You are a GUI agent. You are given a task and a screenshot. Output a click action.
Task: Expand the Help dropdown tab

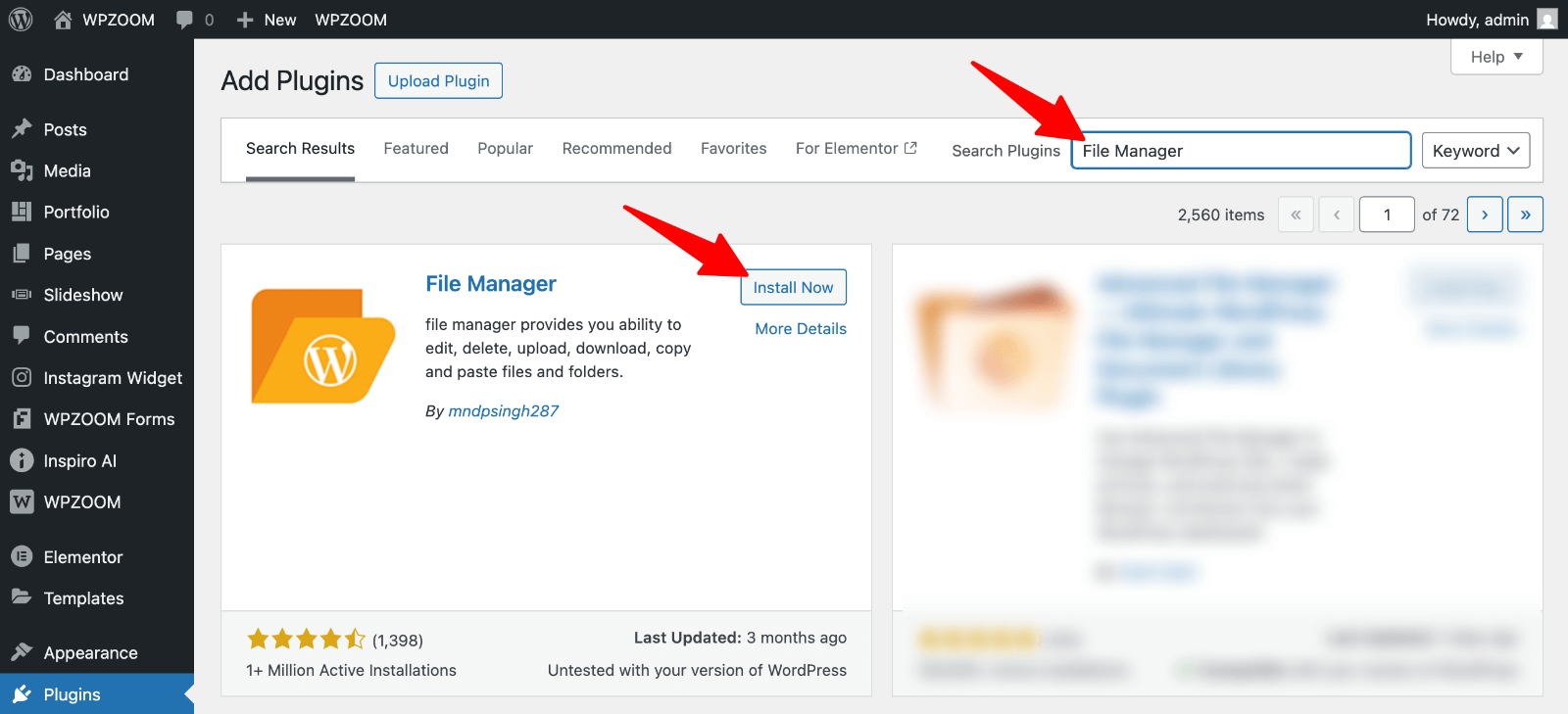pyautogui.click(x=1496, y=57)
